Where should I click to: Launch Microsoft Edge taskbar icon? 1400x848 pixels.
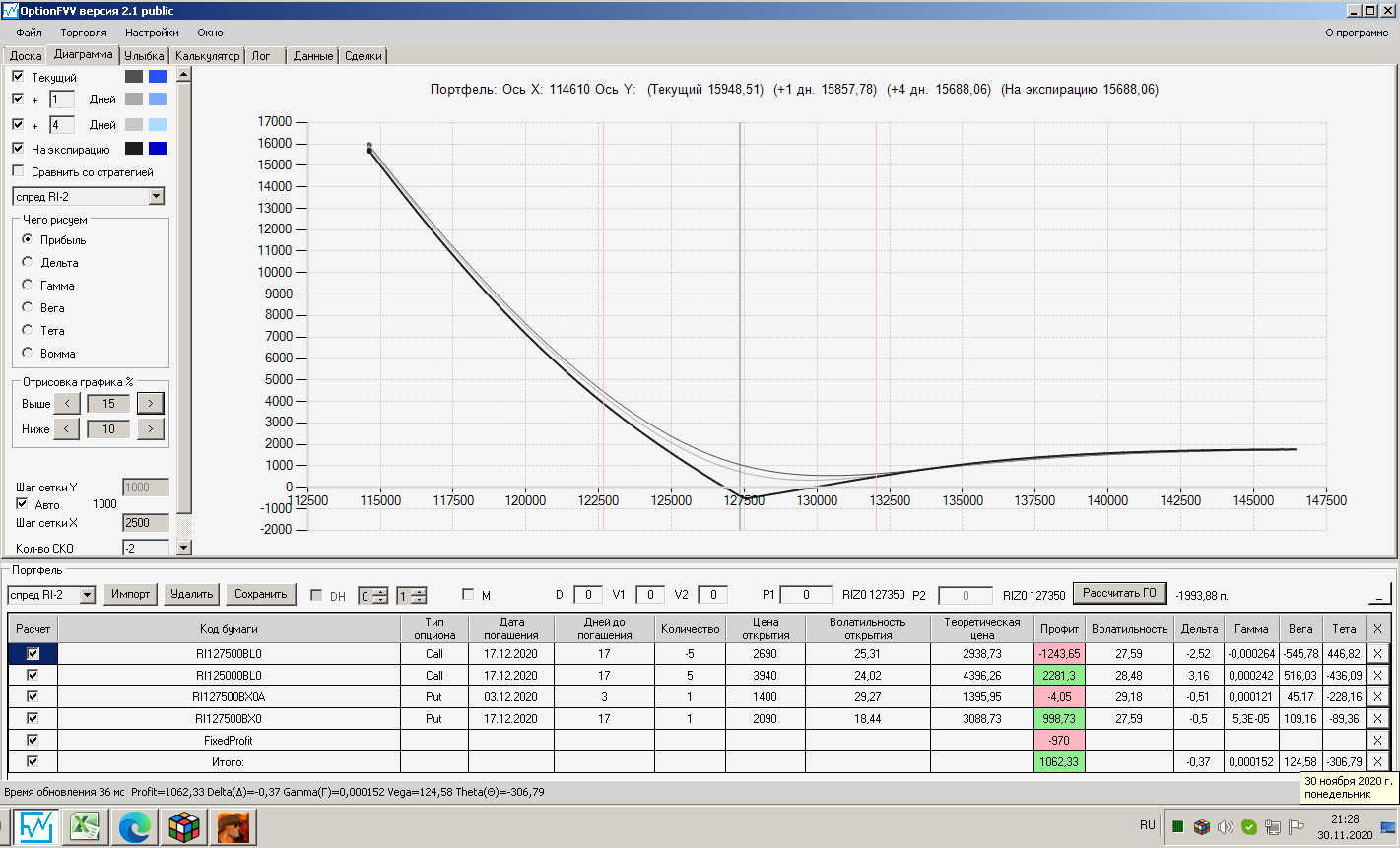click(135, 827)
